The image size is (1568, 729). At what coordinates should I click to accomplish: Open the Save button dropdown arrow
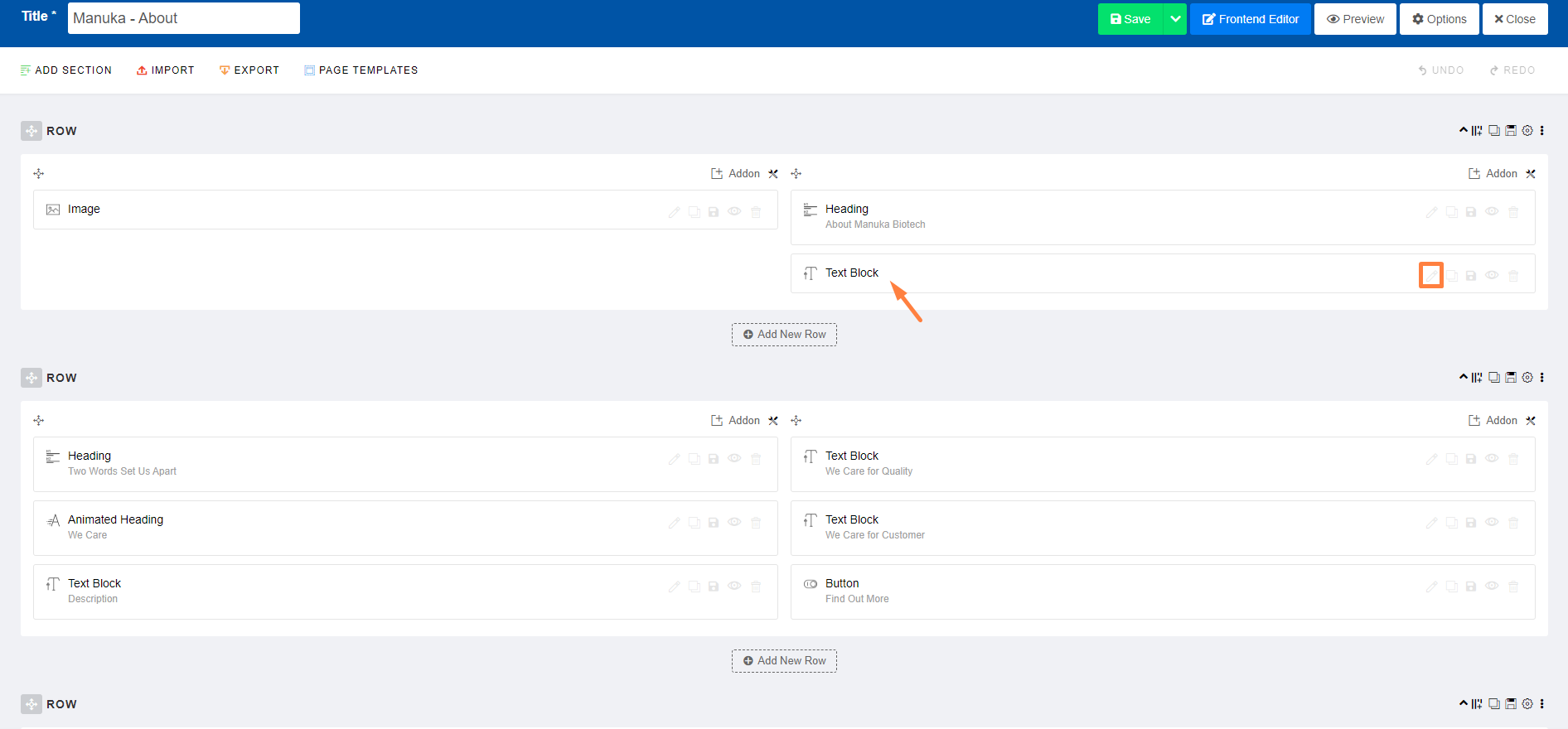[1175, 19]
